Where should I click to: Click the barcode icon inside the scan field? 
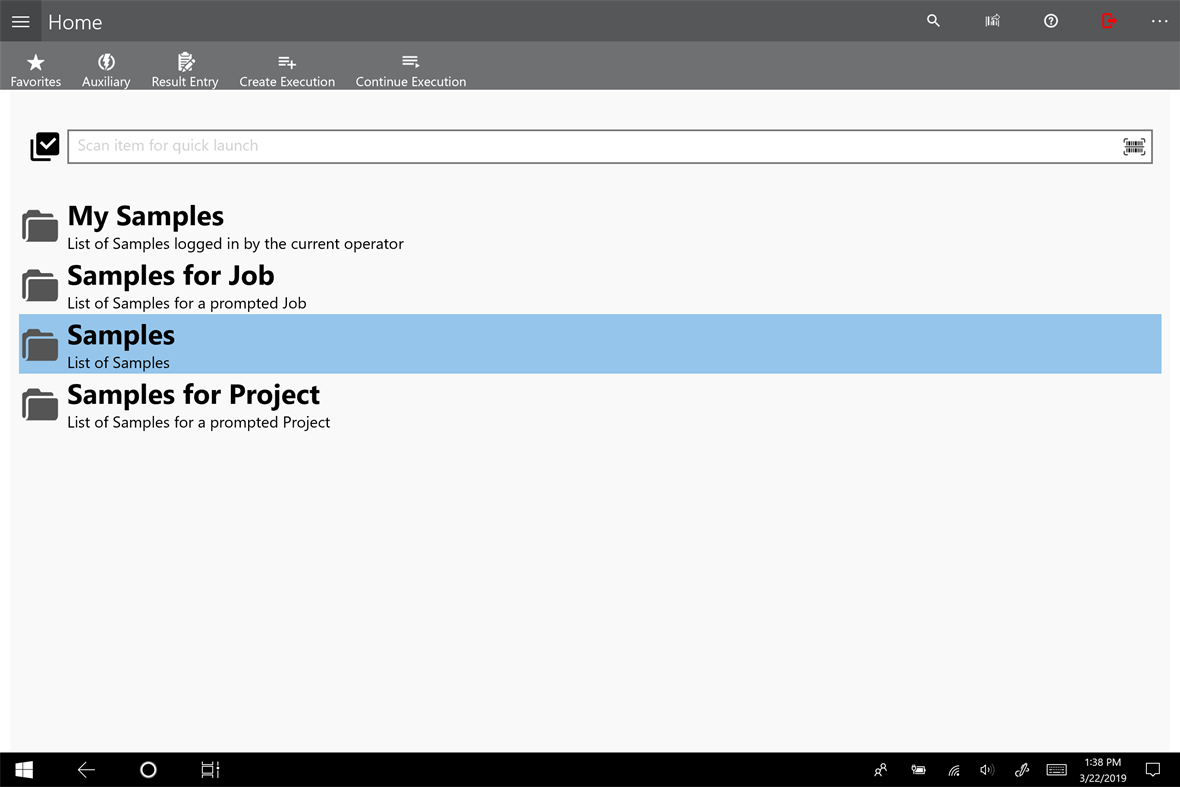tap(1134, 146)
